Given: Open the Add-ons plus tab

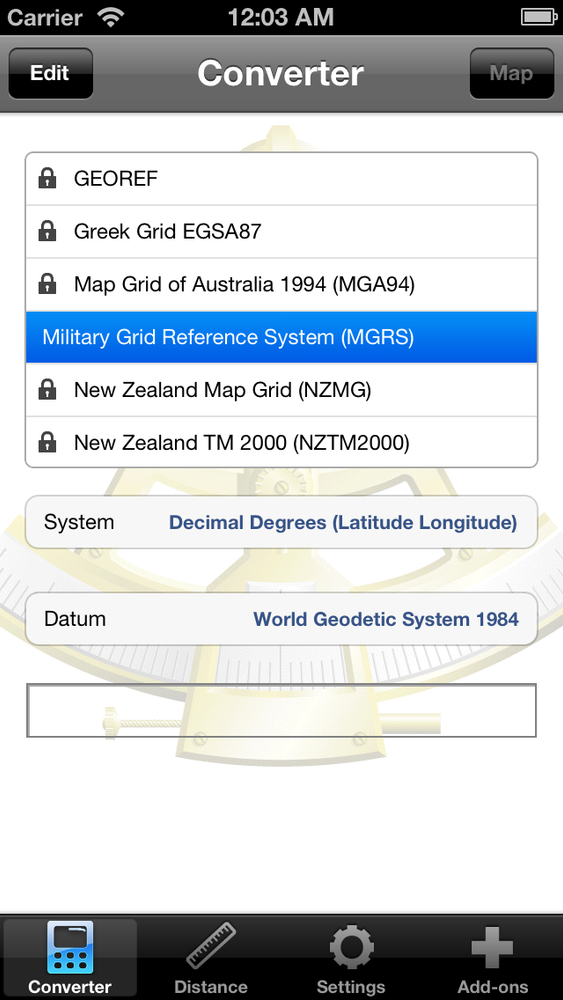Looking at the screenshot, I should coord(492,958).
